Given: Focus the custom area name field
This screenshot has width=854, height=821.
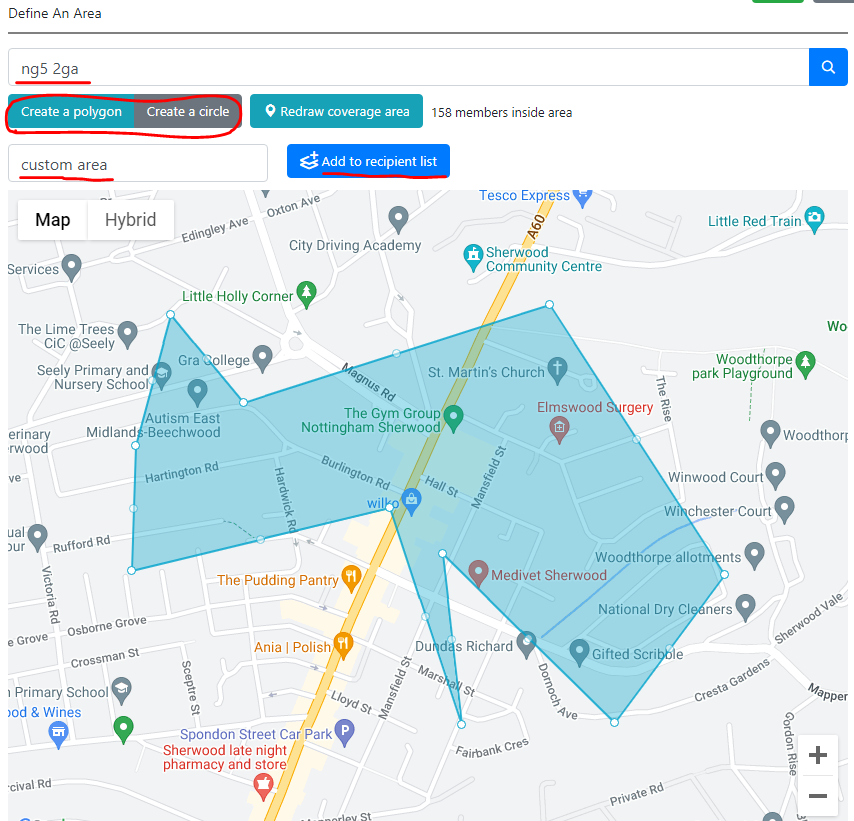Looking at the screenshot, I should [138, 164].
